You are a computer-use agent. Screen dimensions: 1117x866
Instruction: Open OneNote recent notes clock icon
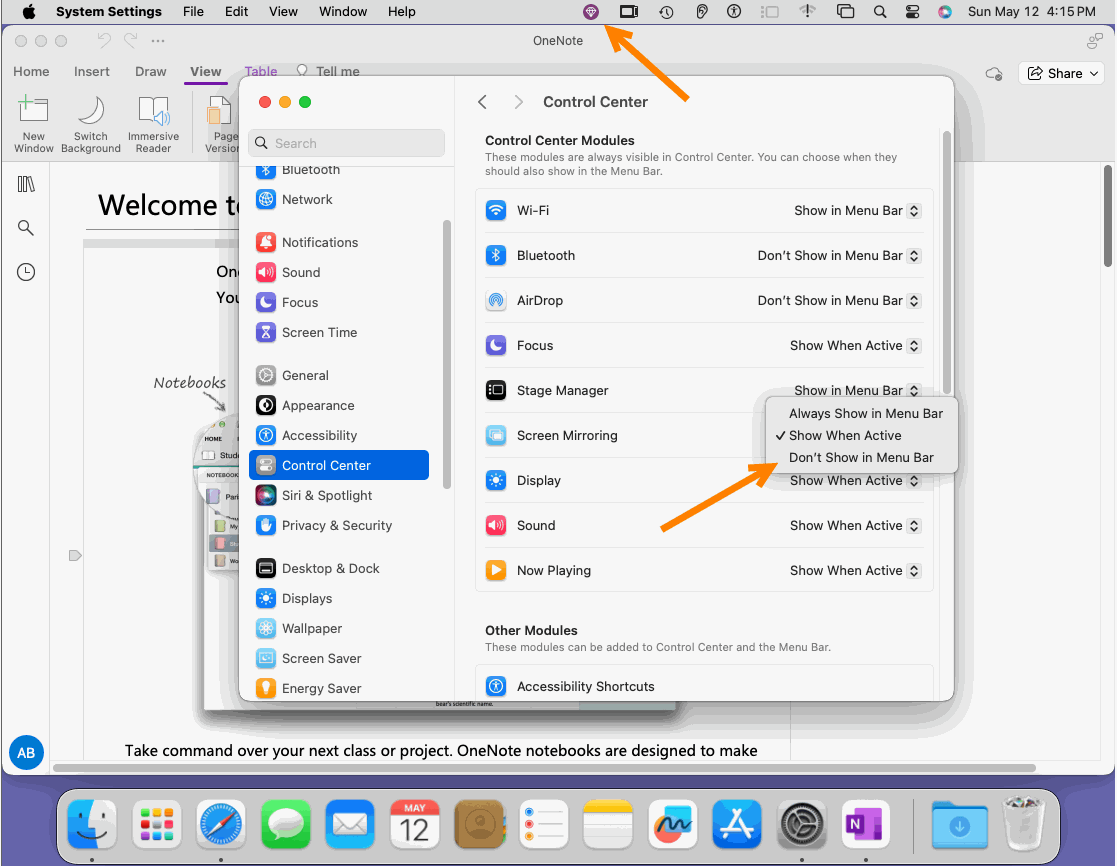point(26,272)
